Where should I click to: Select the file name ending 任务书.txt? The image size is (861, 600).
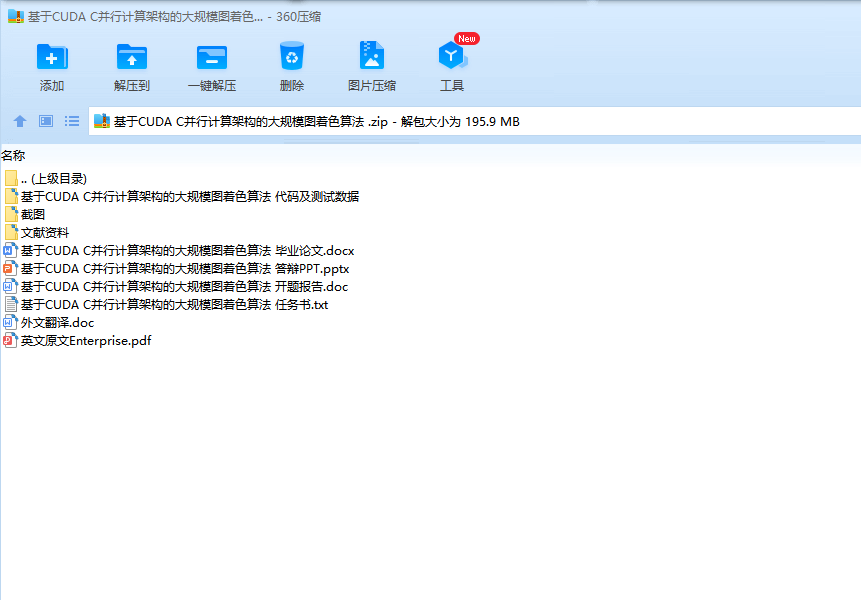(175, 305)
